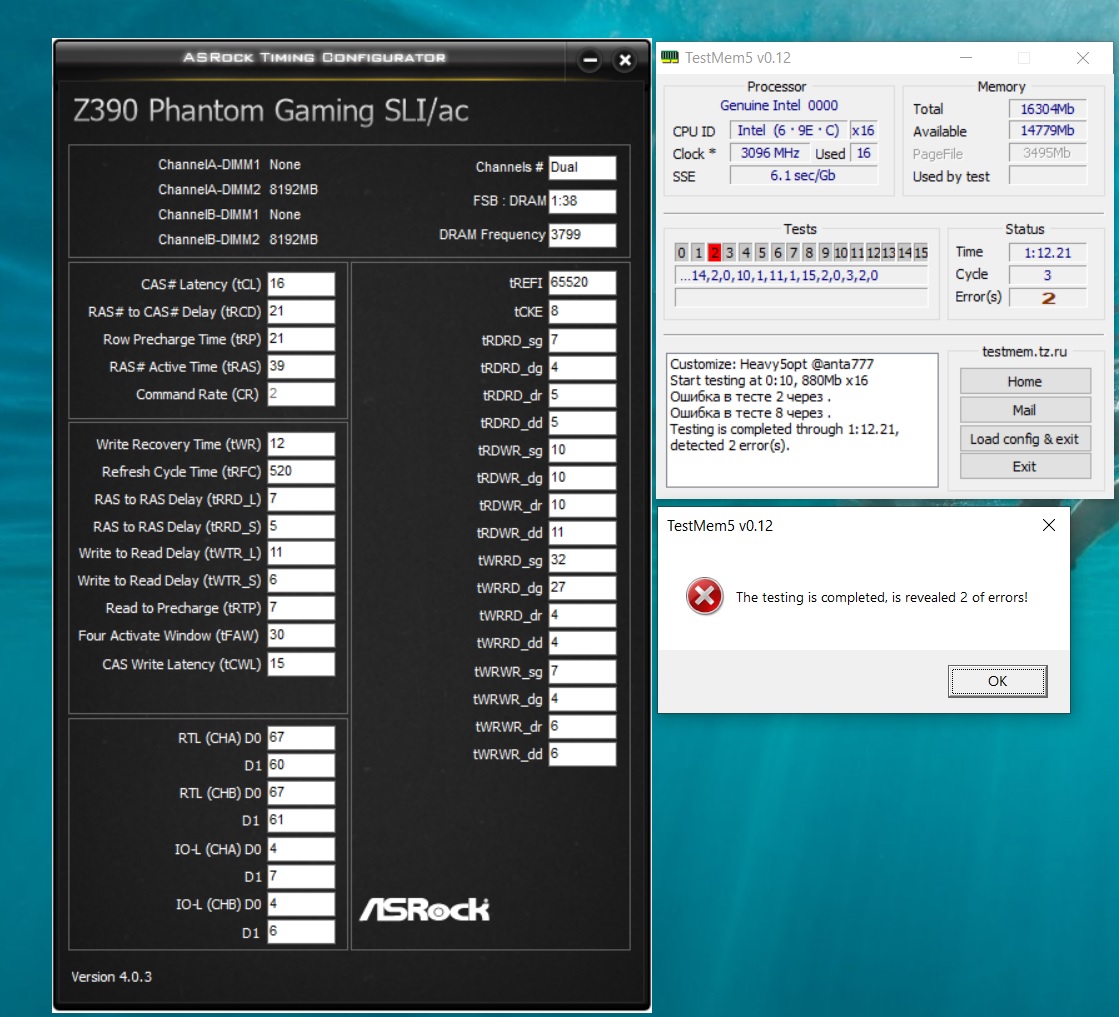Click the Genuine Intel 0000 processor name
Image resolution: width=1119 pixels, height=1017 pixels.
pos(779,106)
